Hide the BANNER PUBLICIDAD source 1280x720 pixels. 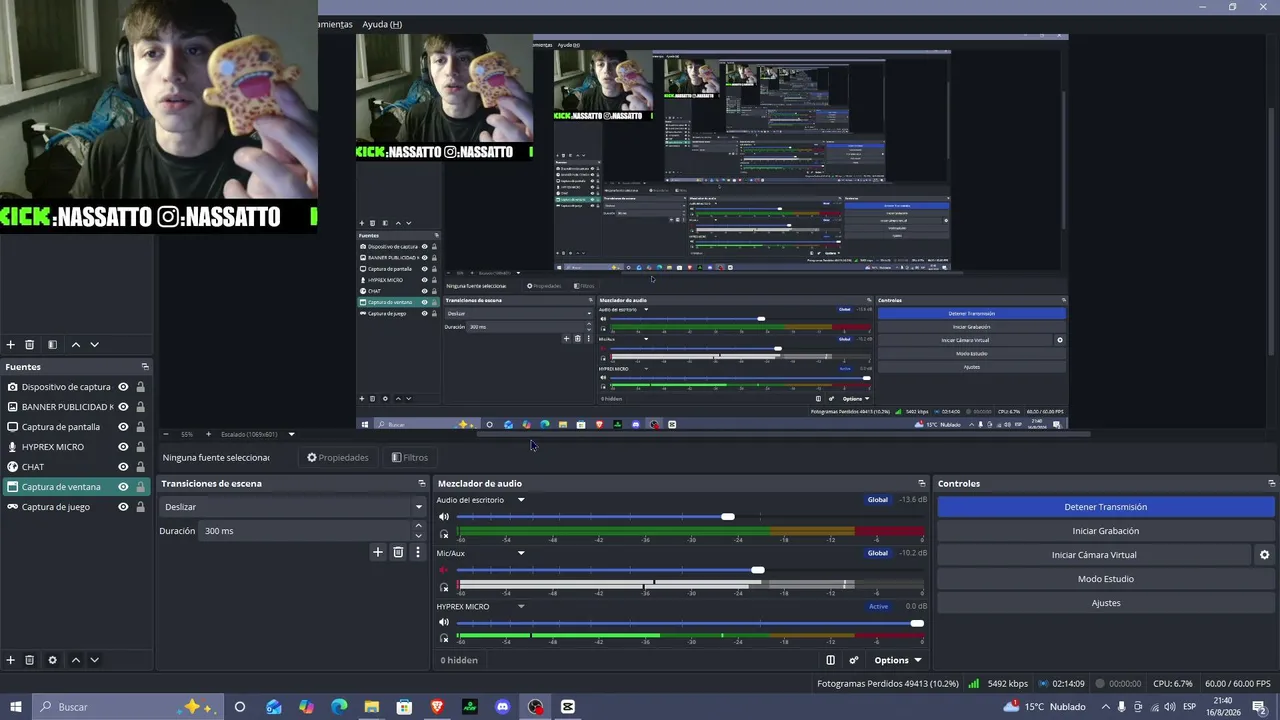coord(123,407)
